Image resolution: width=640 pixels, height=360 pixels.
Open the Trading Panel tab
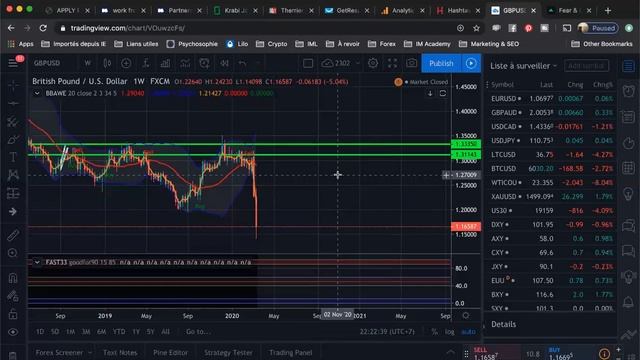[x=291, y=352]
